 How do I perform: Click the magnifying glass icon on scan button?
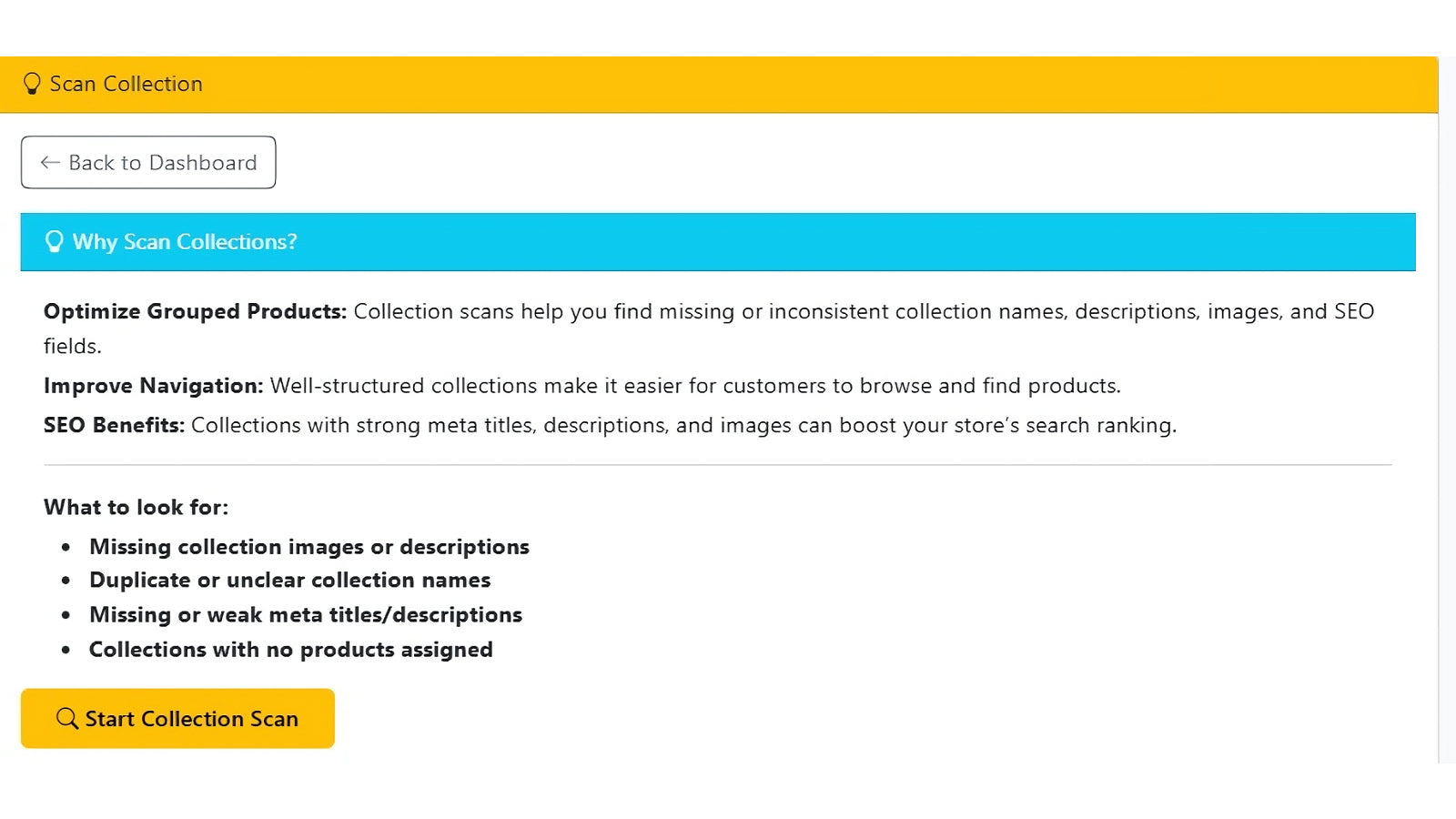(x=66, y=719)
